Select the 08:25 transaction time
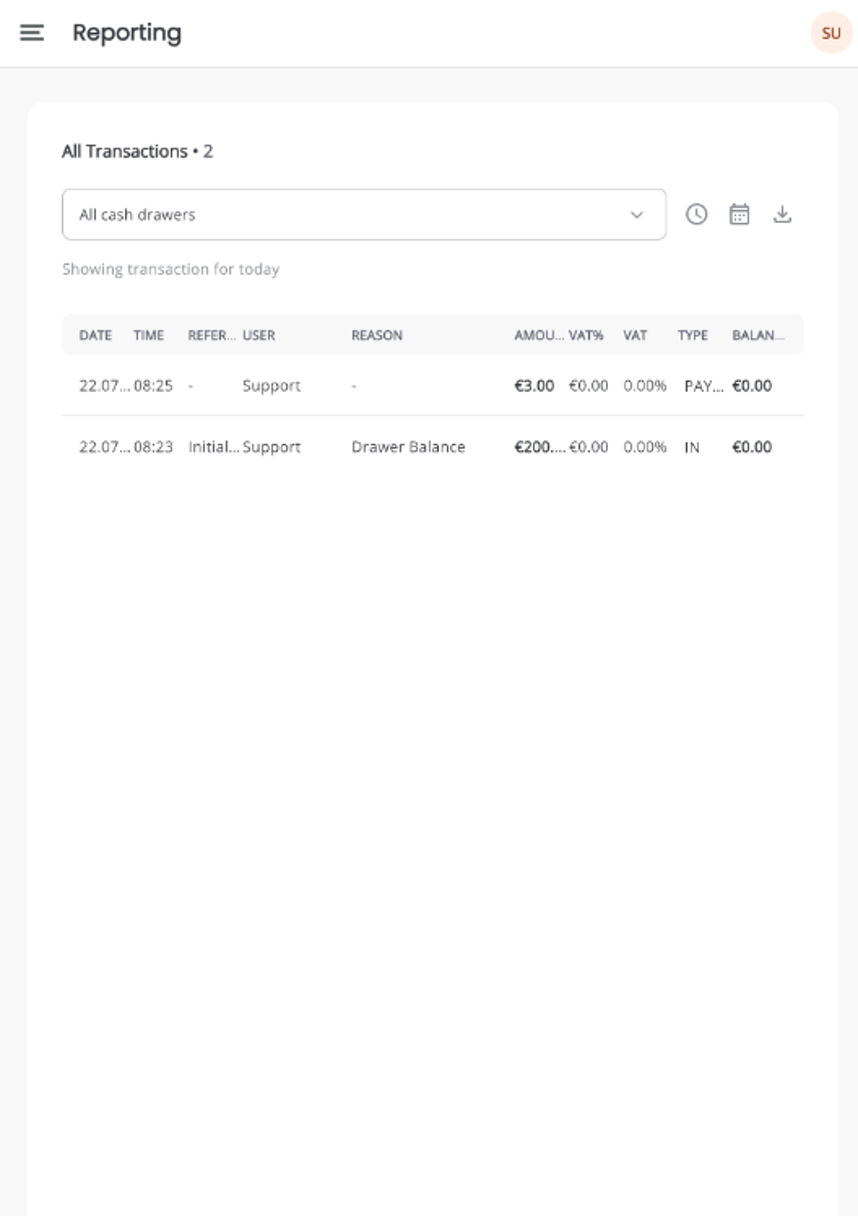Screen dimensions: 858x1216 click(x=153, y=386)
